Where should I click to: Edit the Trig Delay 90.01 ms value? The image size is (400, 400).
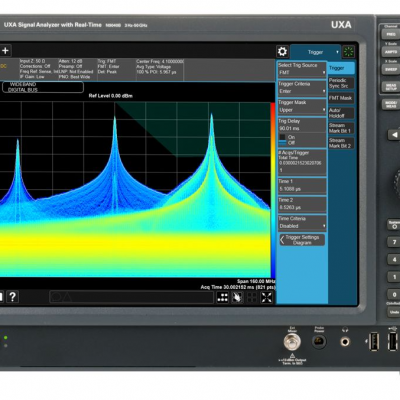302,128
